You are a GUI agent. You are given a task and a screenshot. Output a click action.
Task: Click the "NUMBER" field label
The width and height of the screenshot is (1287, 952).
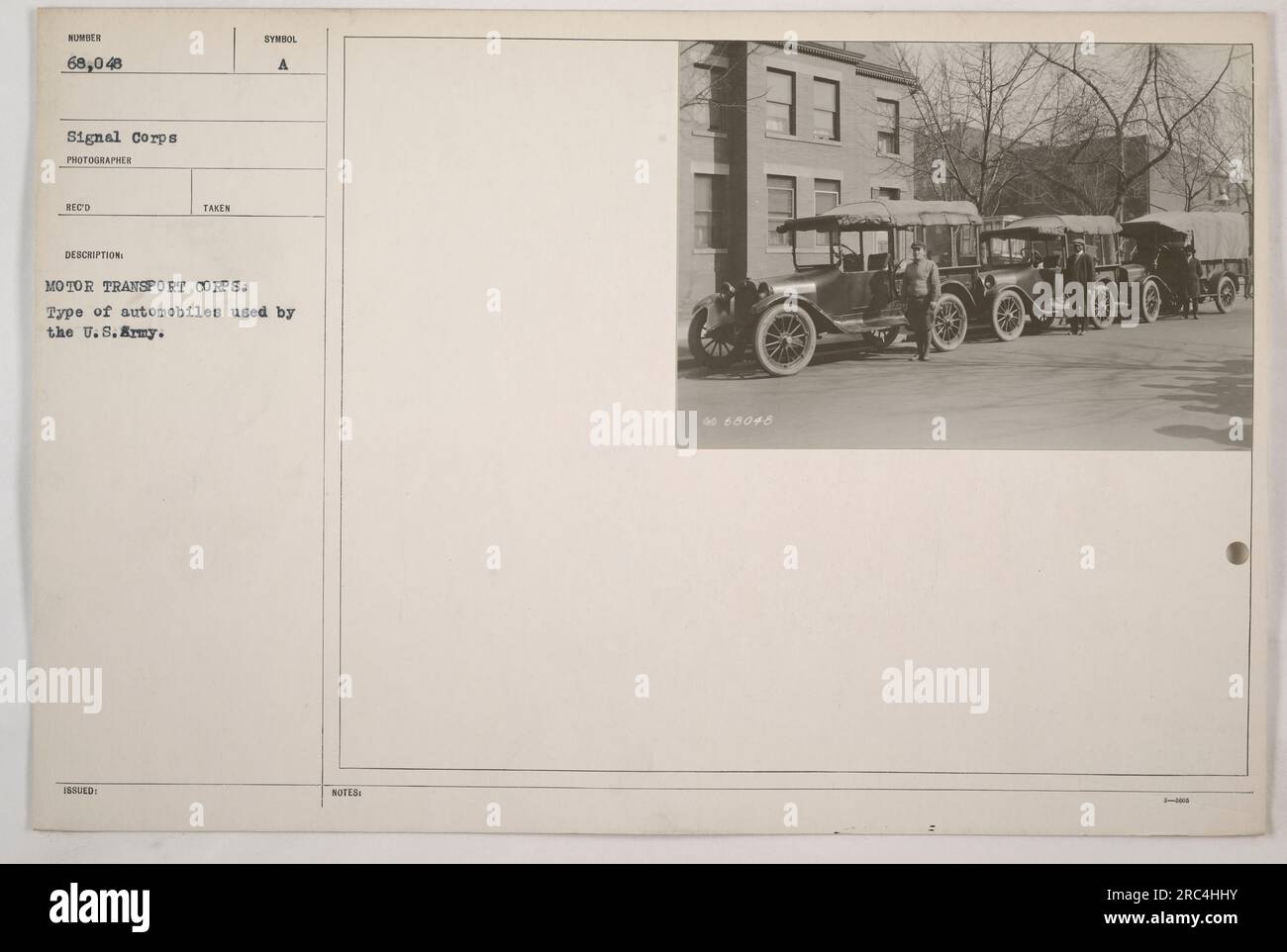click(84, 38)
